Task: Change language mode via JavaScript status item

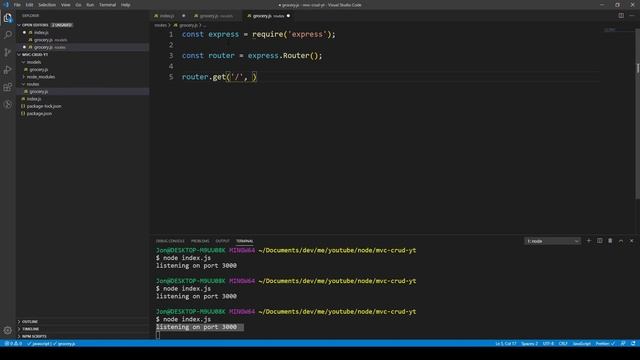Action: (x=582, y=344)
